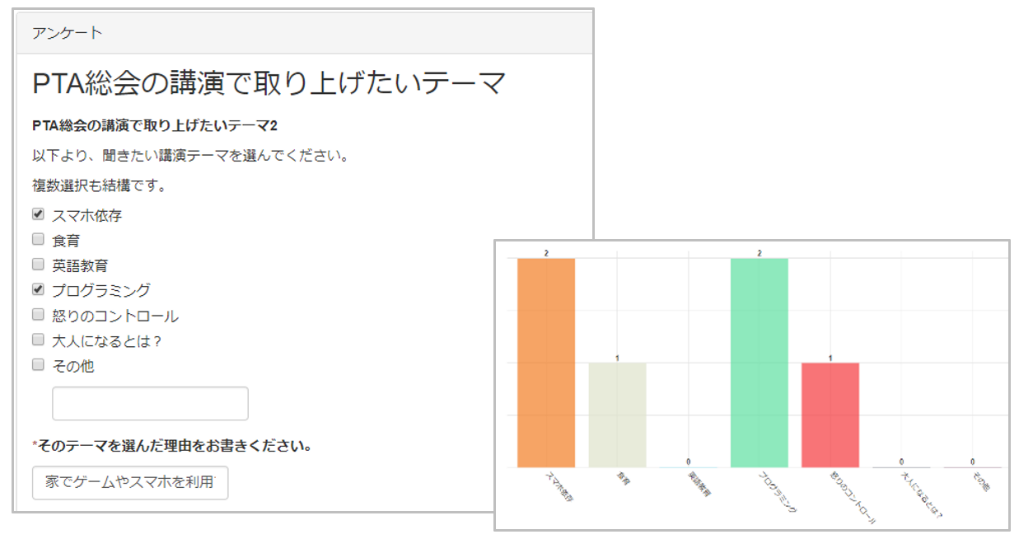Click the 英語教育 axis label under chart
The height and width of the screenshot is (539, 1019).
tap(698, 489)
